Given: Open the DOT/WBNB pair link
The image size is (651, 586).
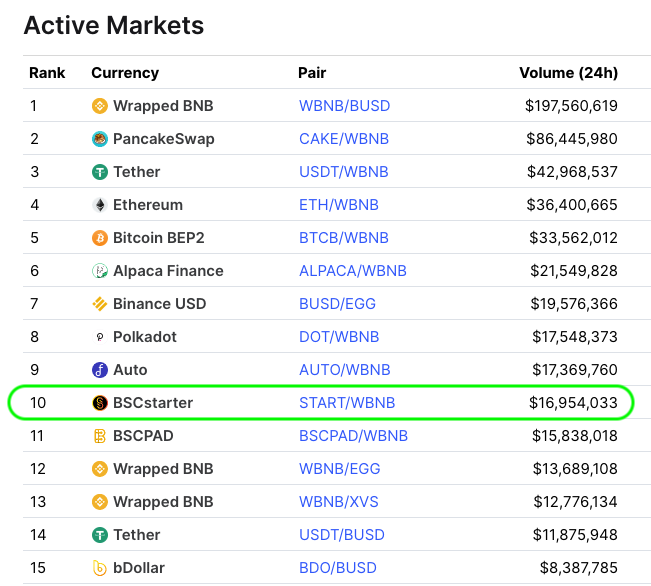Looking at the screenshot, I should (x=339, y=337).
